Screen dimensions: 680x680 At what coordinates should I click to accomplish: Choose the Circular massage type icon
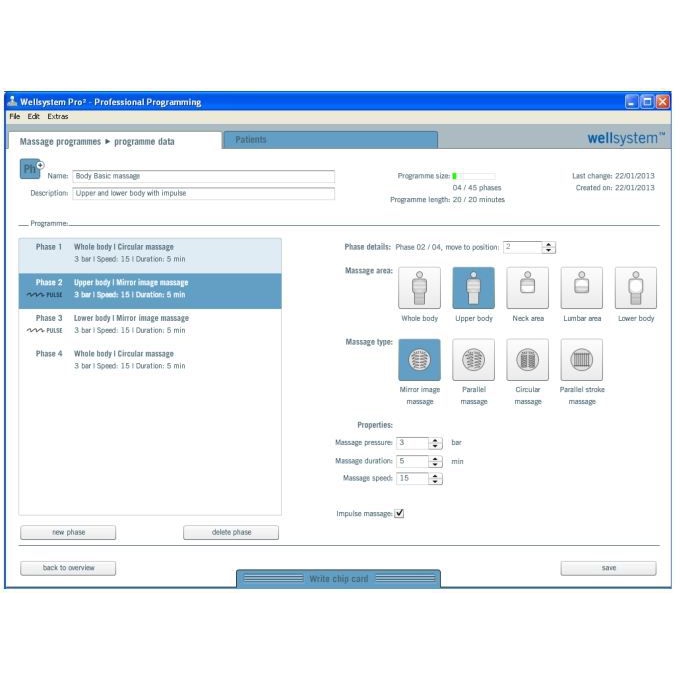528,360
